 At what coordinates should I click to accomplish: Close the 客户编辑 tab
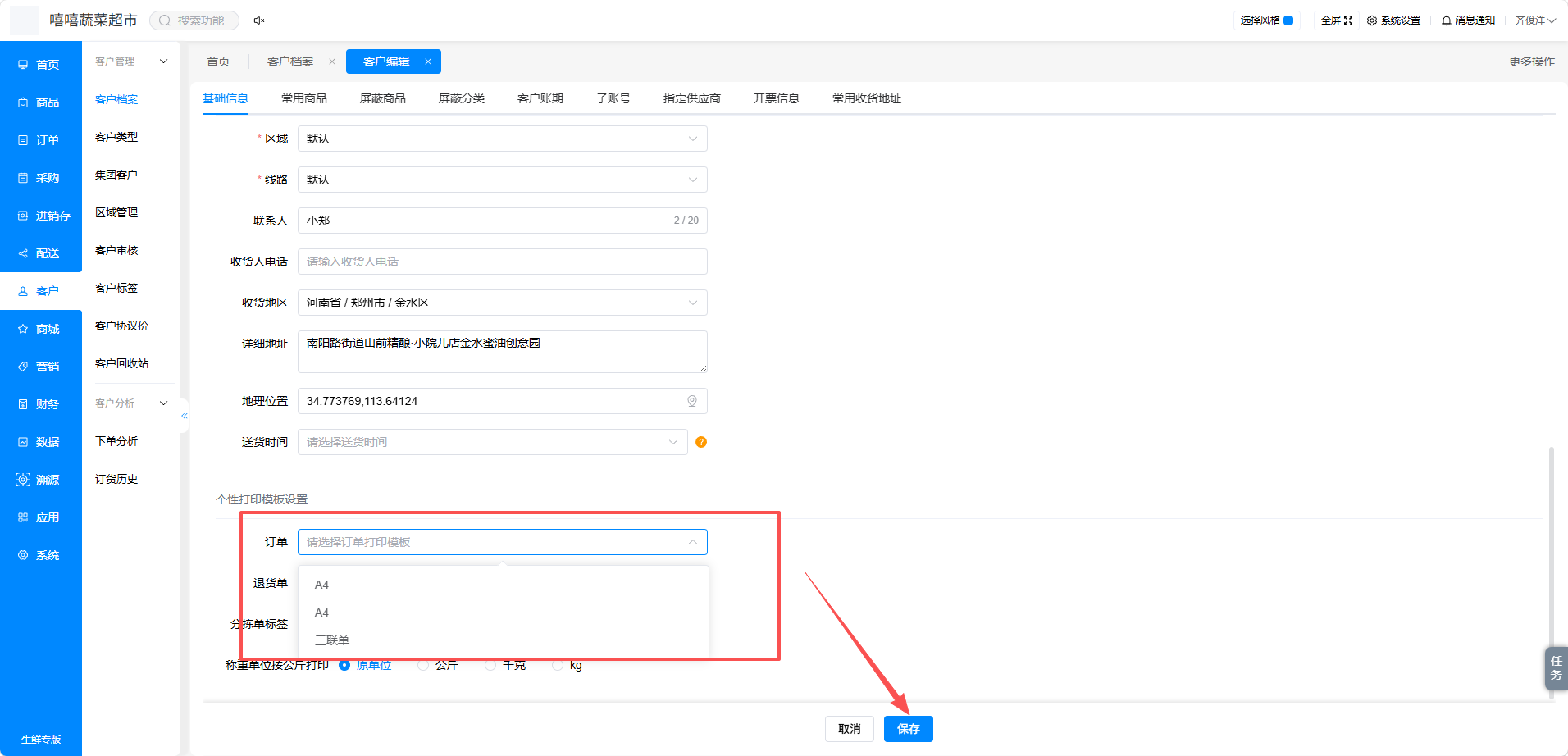point(428,61)
